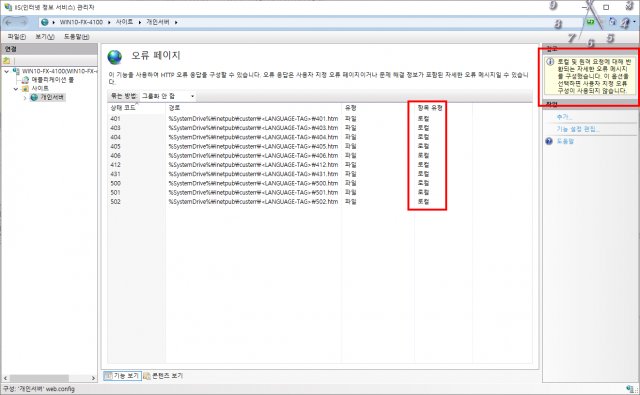Open the 파일 menu
The height and width of the screenshot is (395, 640).
pos(17,37)
